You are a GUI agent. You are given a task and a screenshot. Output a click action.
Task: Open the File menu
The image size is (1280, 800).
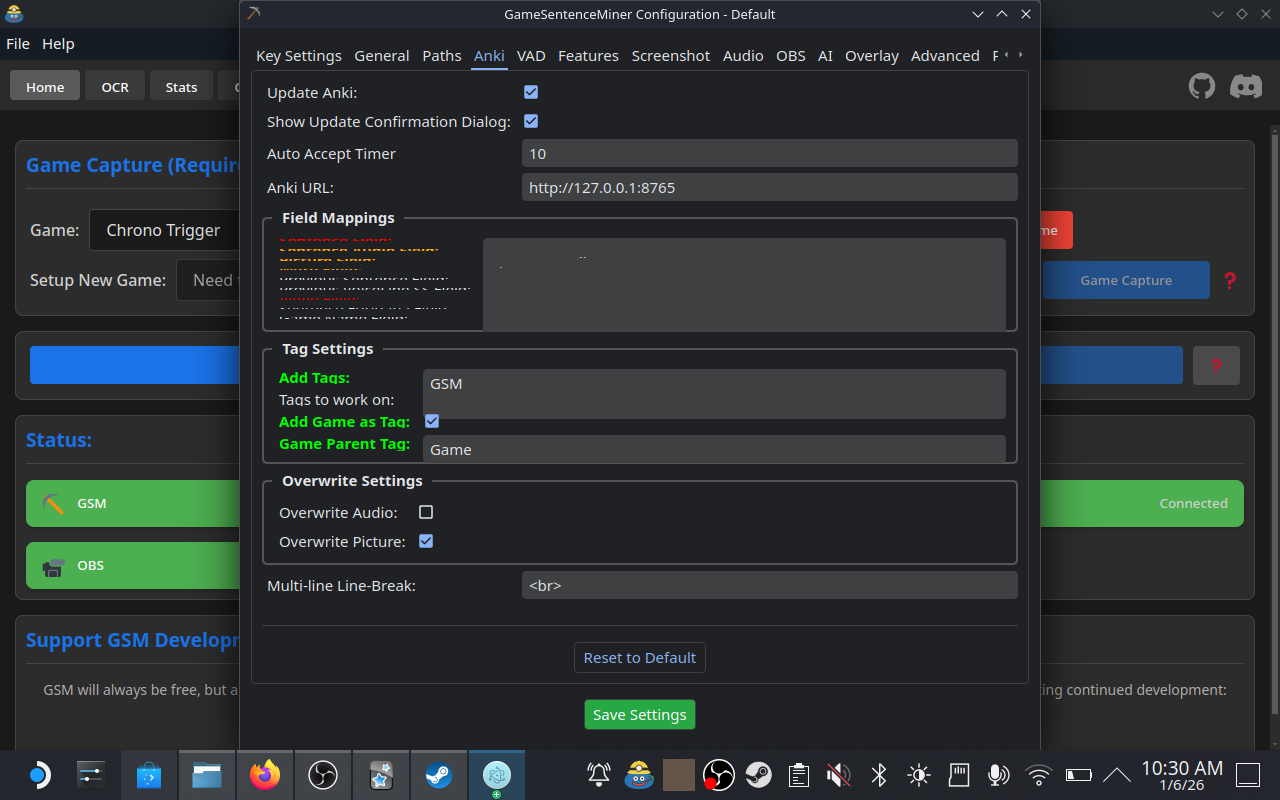(18, 43)
